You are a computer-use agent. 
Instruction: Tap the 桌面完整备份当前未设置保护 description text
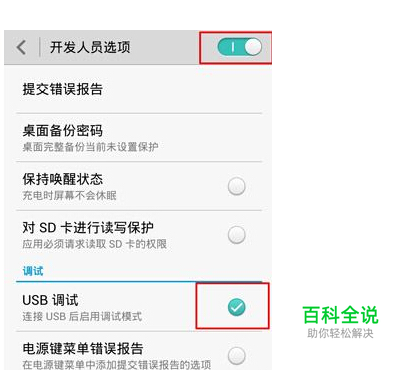click(90, 147)
